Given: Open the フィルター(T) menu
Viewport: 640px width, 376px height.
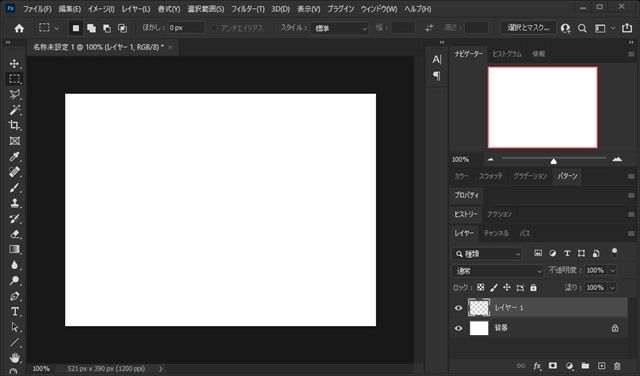Looking at the screenshot, I should point(248,9).
